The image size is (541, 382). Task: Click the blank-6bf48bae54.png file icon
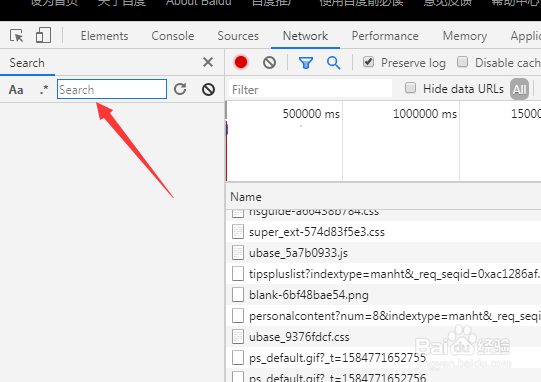(238, 295)
